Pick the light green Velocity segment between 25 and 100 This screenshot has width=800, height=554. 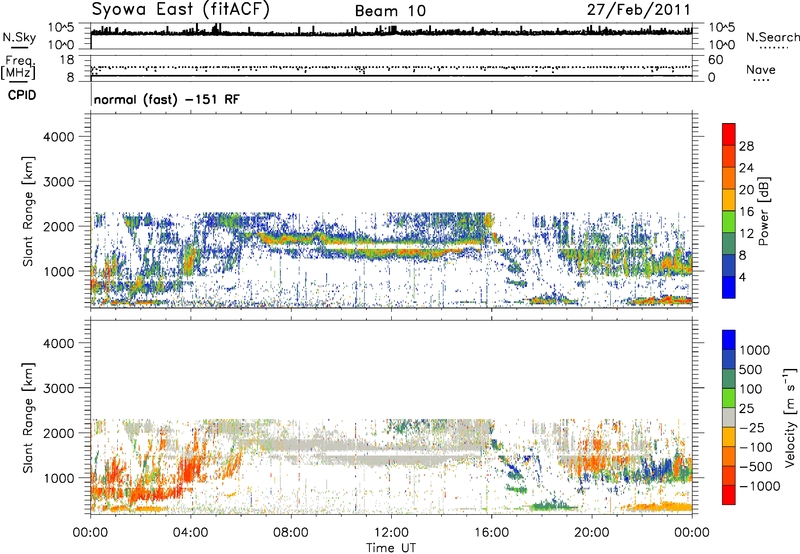pos(729,398)
